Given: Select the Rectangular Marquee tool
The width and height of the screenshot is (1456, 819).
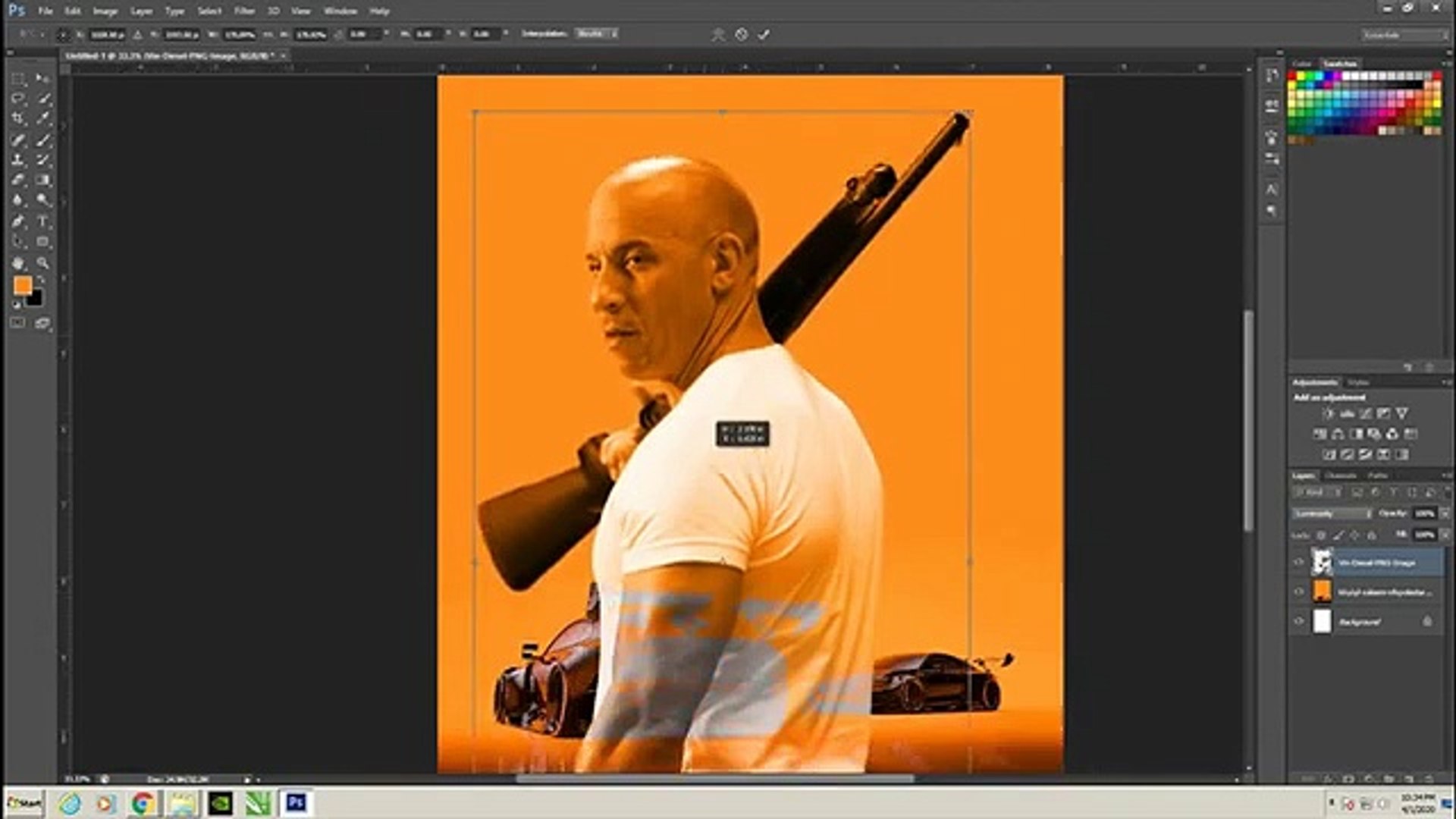Looking at the screenshot, I should 18,79.
